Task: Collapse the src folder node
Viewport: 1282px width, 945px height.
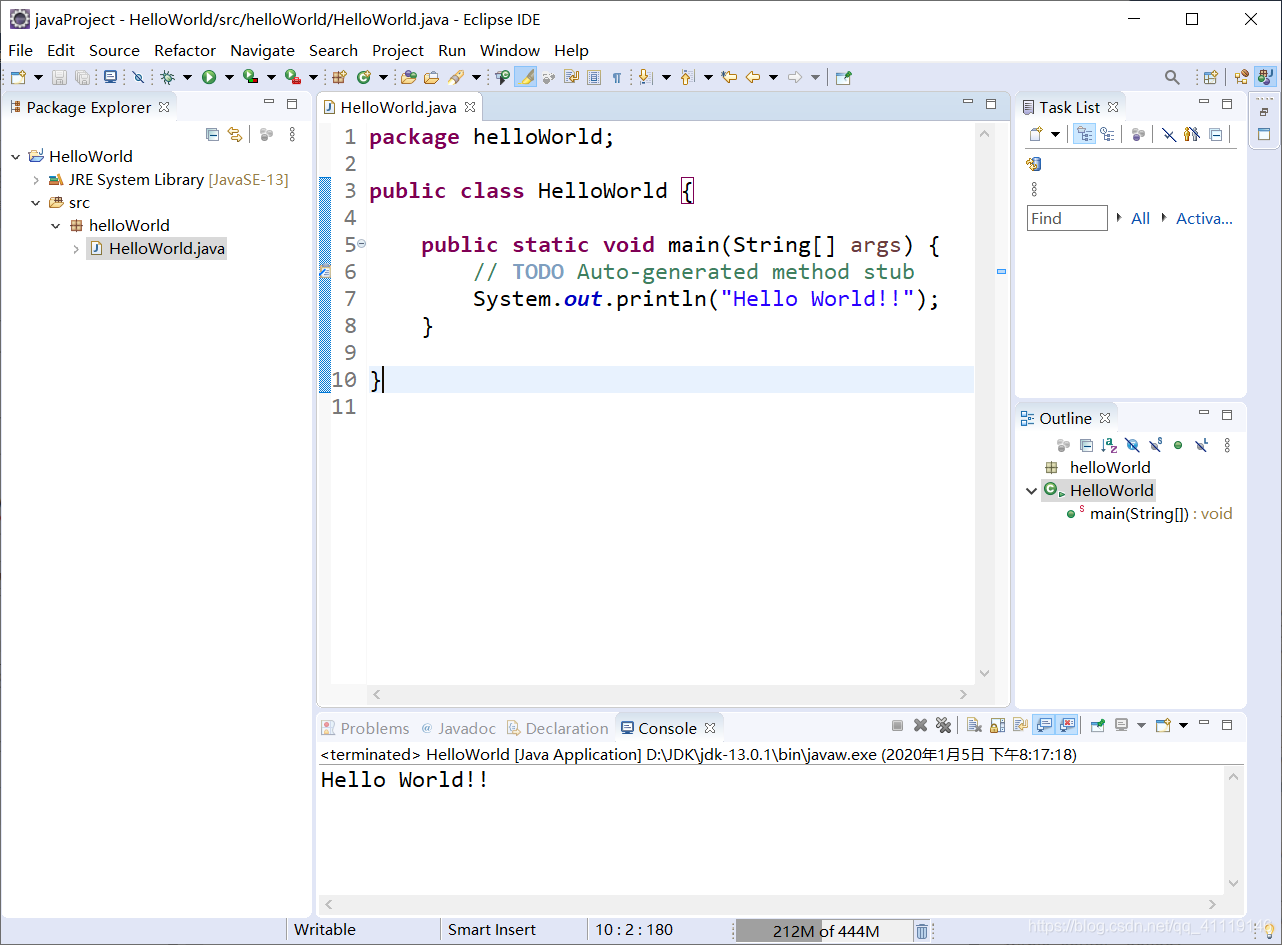Action: click(36, 203)
